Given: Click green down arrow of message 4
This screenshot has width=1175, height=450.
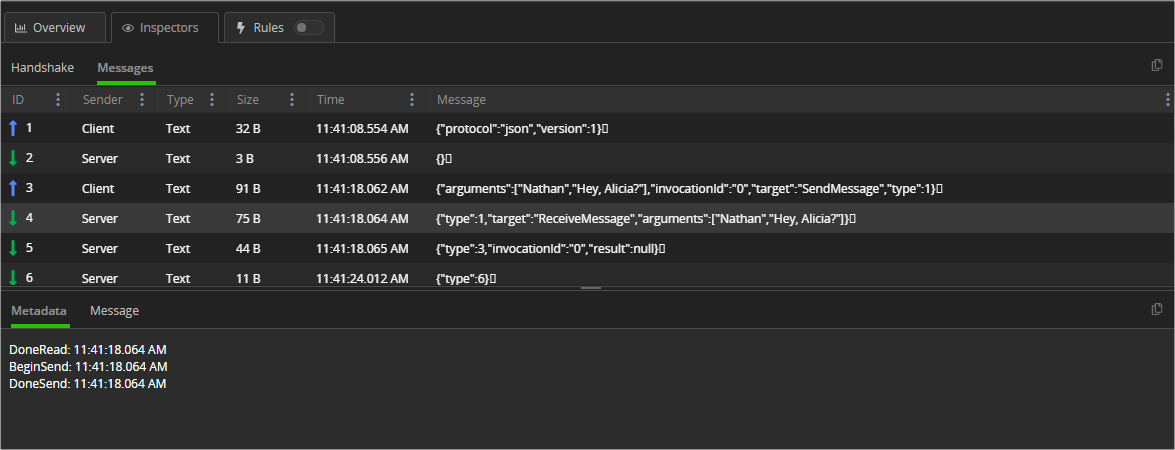Looking at the screenshot, I should point(13,218).
